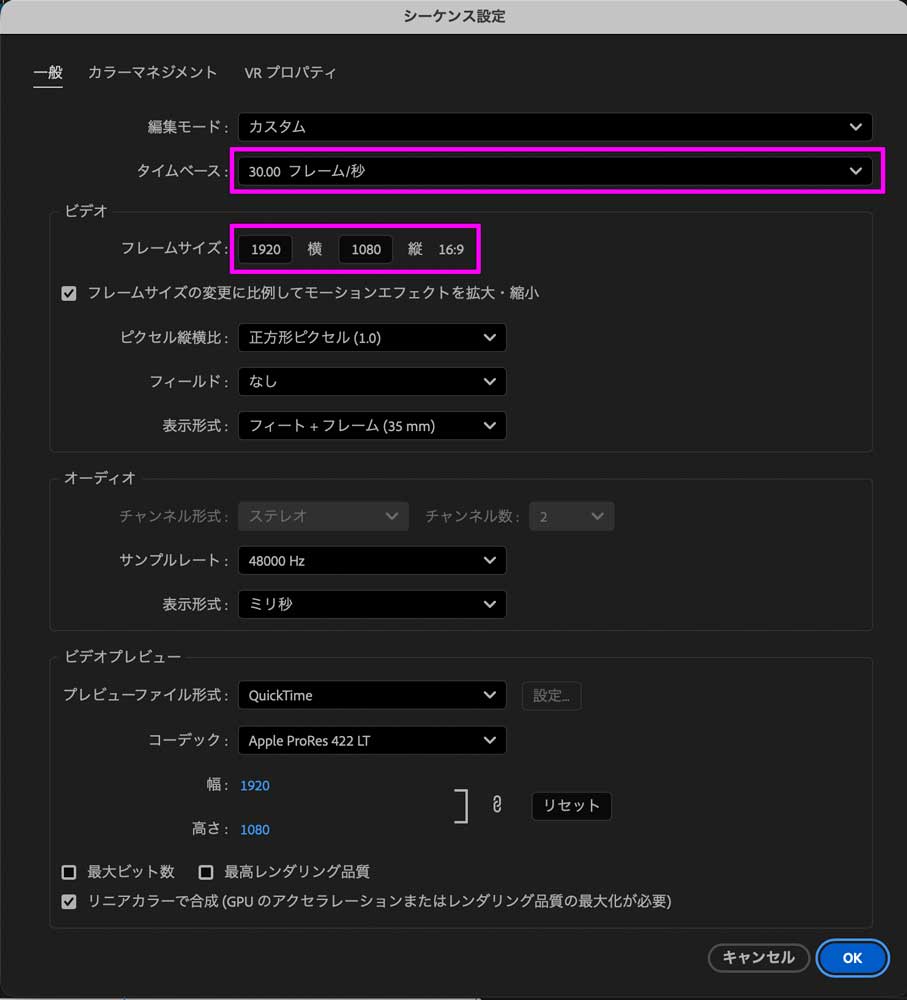This screenshot has width=907, height=1000.
Task: Open the video 表示形式 feet+frames dropdown
Action: (372, 426)
